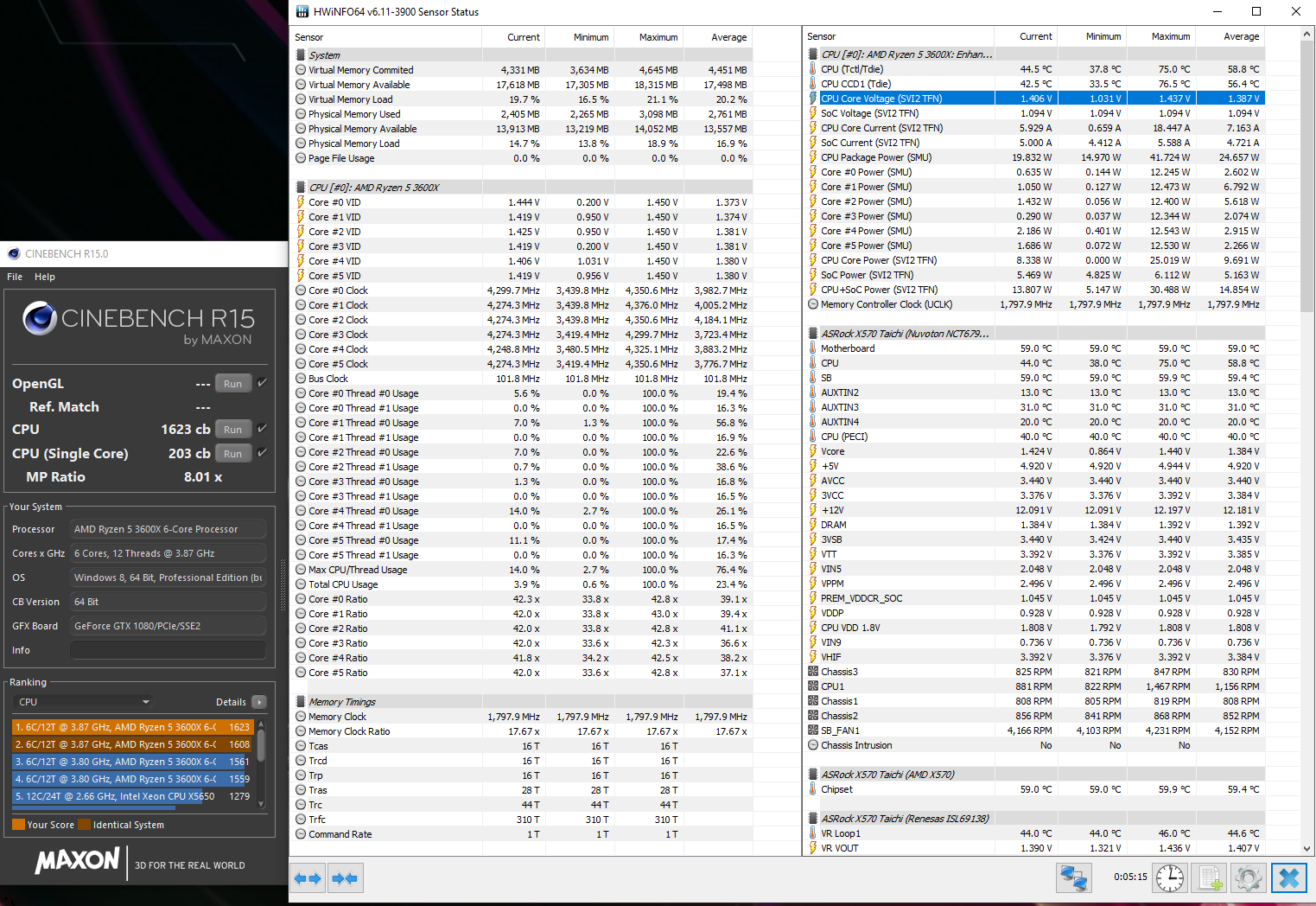Click the Chassis Intrusion sensor icon
This screenshot has height=906, width=1316.
tap(813, 745)
